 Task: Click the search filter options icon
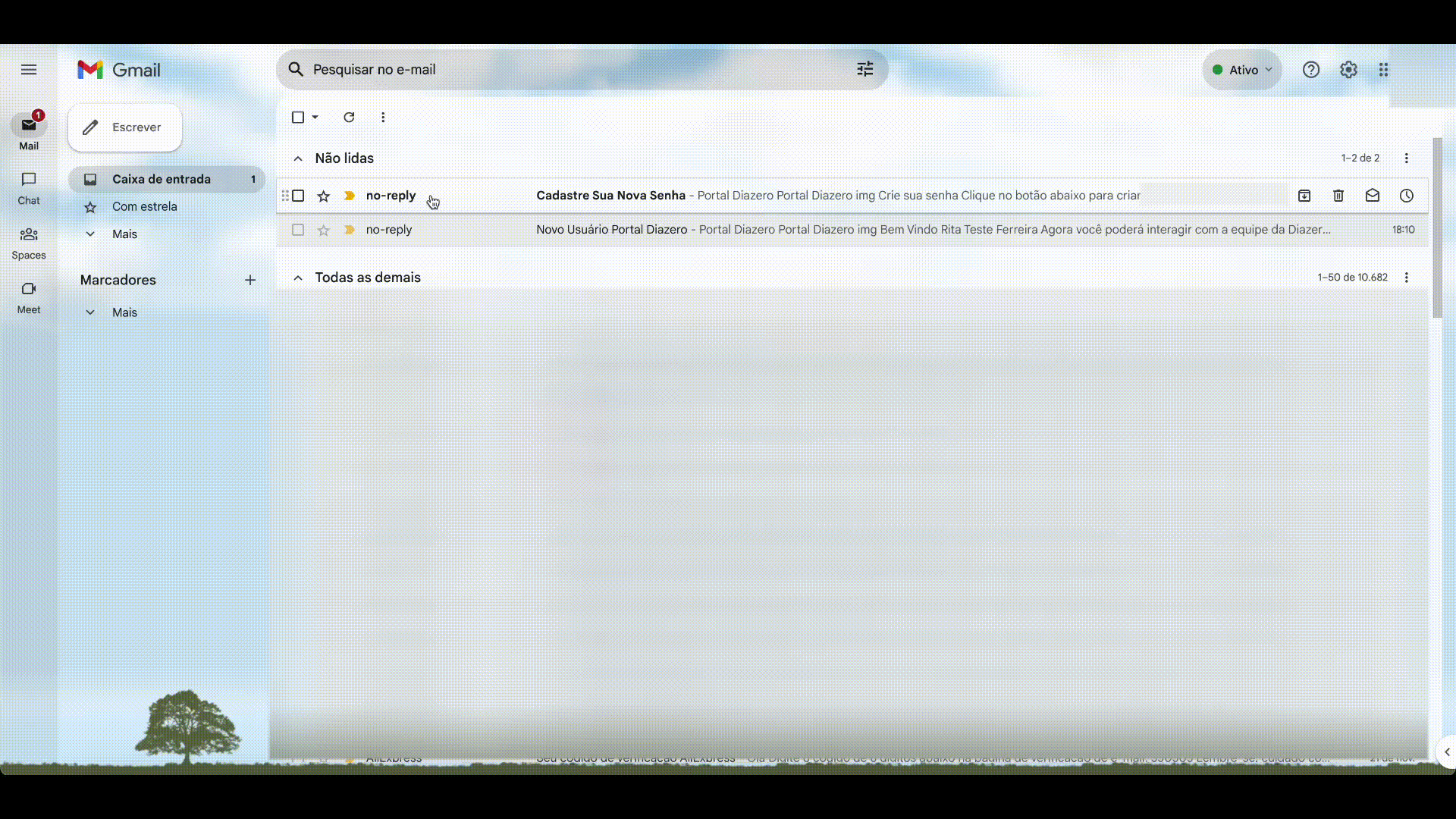(x=865, y=69)
